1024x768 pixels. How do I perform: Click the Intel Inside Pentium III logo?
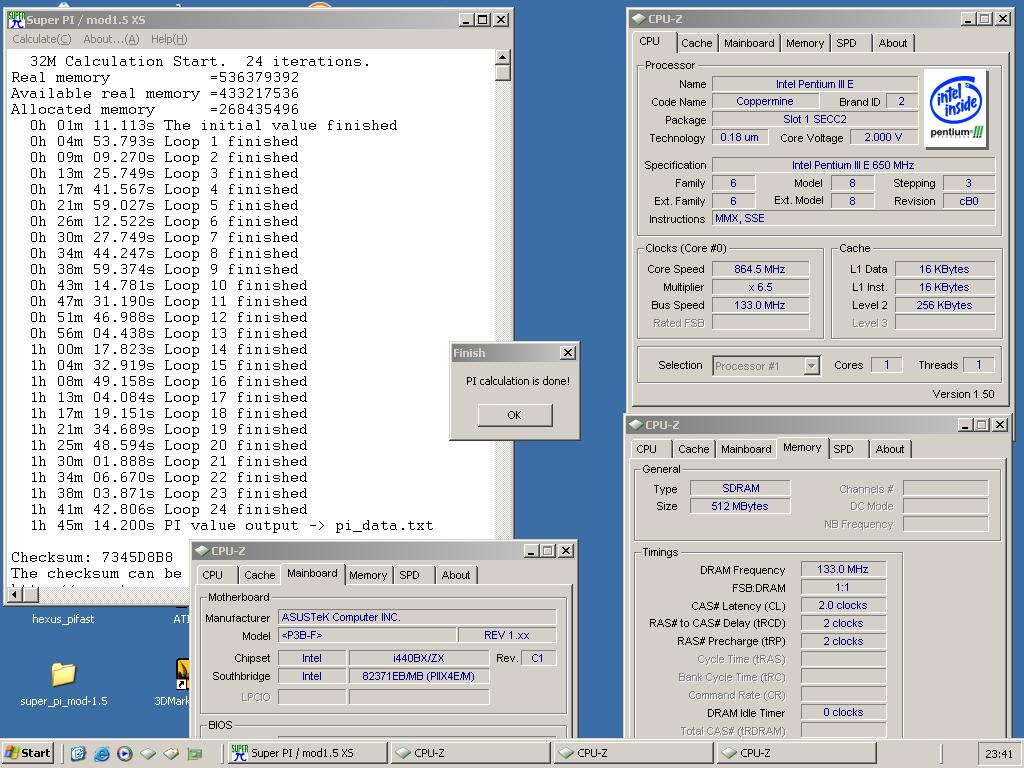pyautogui.click(x=956, y=108)
